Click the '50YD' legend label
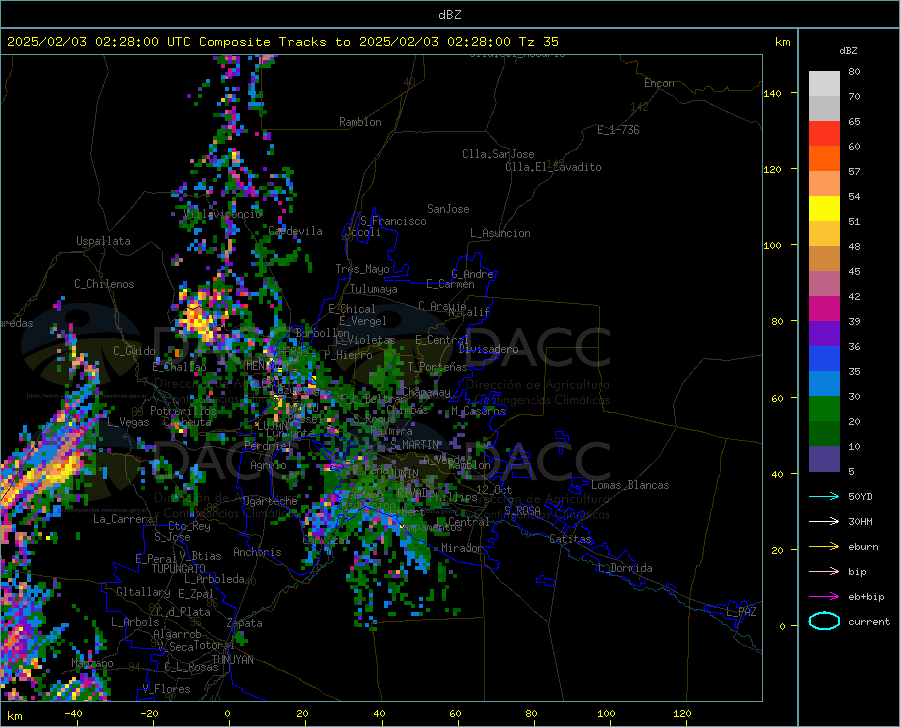The width and height of the screenshot is (900, 727). [x=860, y=497]
